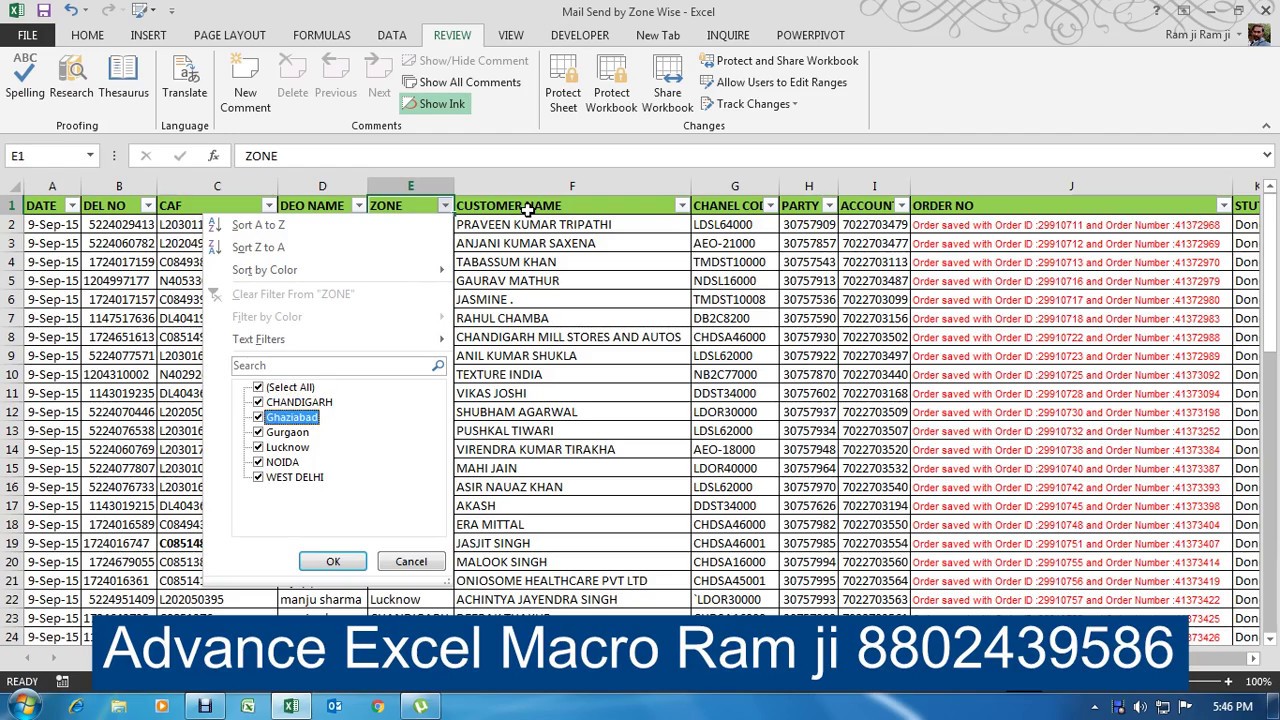The image size is (1280, 720).
Task: Open the DEO NAME column filter dropdown
Action: (x=358, y=206)
